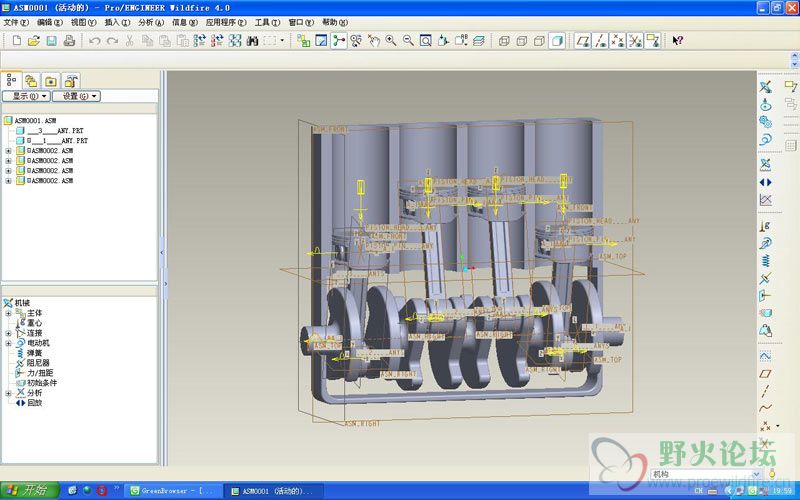Viewport: 800px width, 500px height.
Task: Click the Zoom In magnifier icon
Action: (391, 40)
